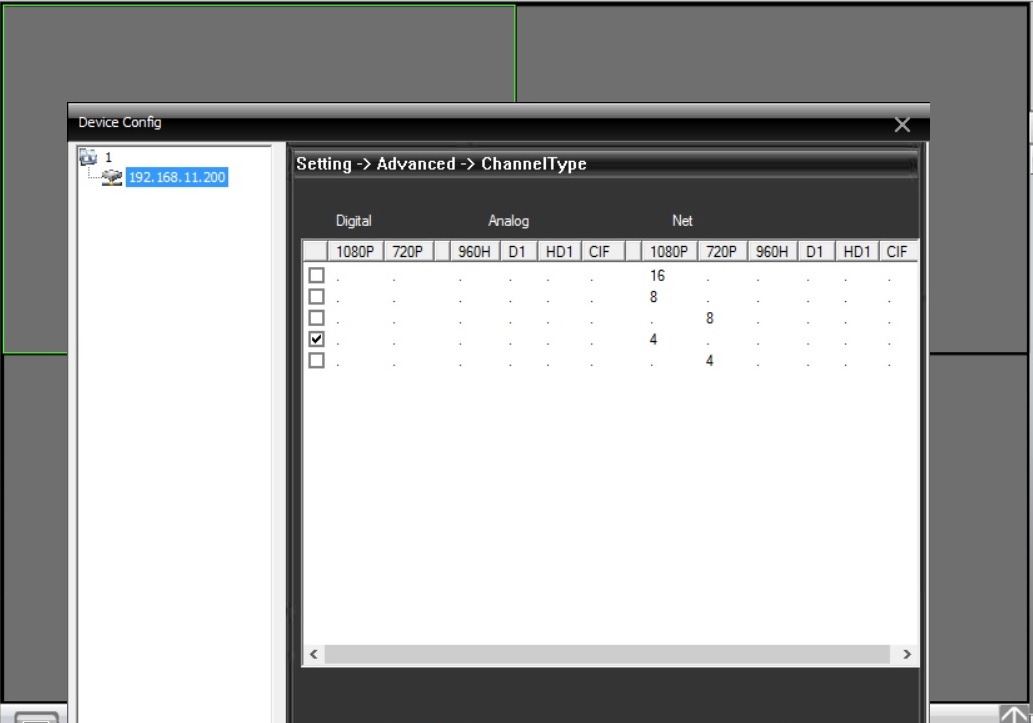Select root node "1" in device tree
This screenshot has width=1033, height=723.
[x=108, y=157]
